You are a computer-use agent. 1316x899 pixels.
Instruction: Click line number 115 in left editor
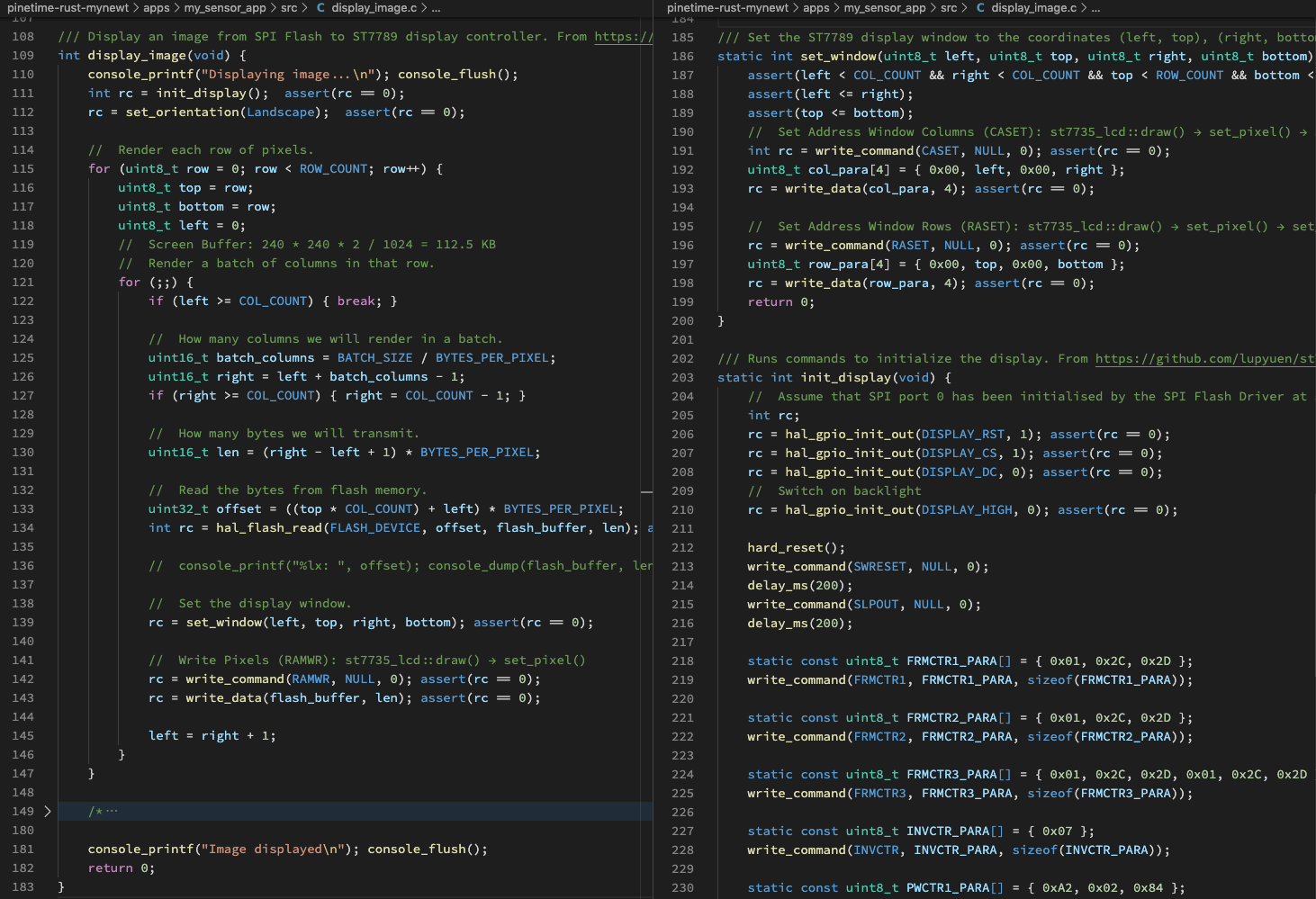coord(23,169)
